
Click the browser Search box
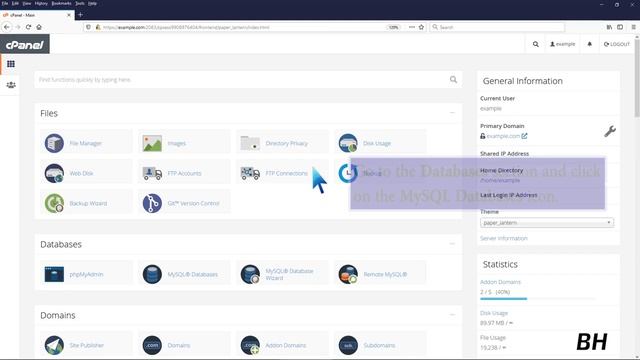497,27
